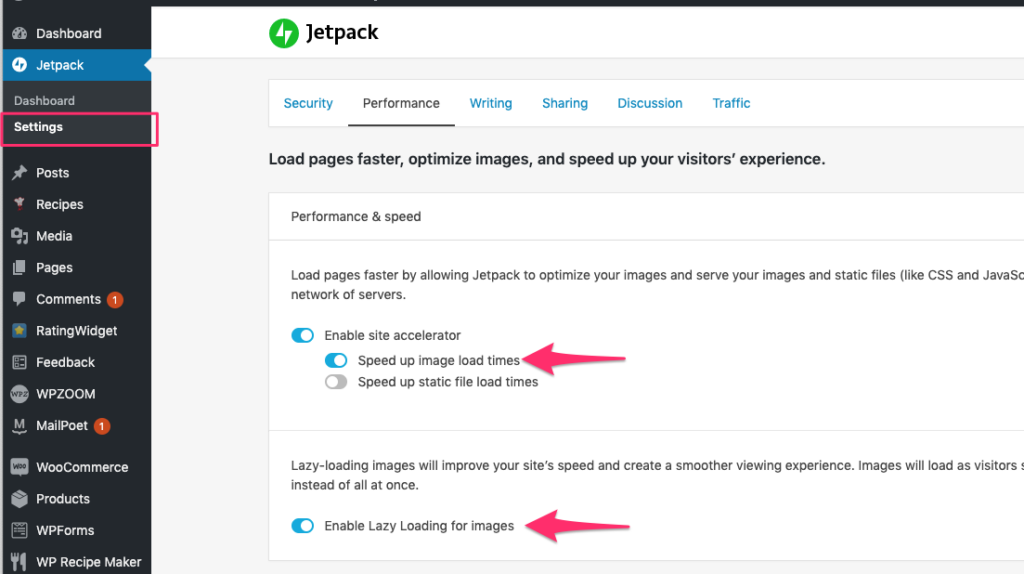
Task: Open the WP Recipe Maker menu label
Action: tap(89, 562)
